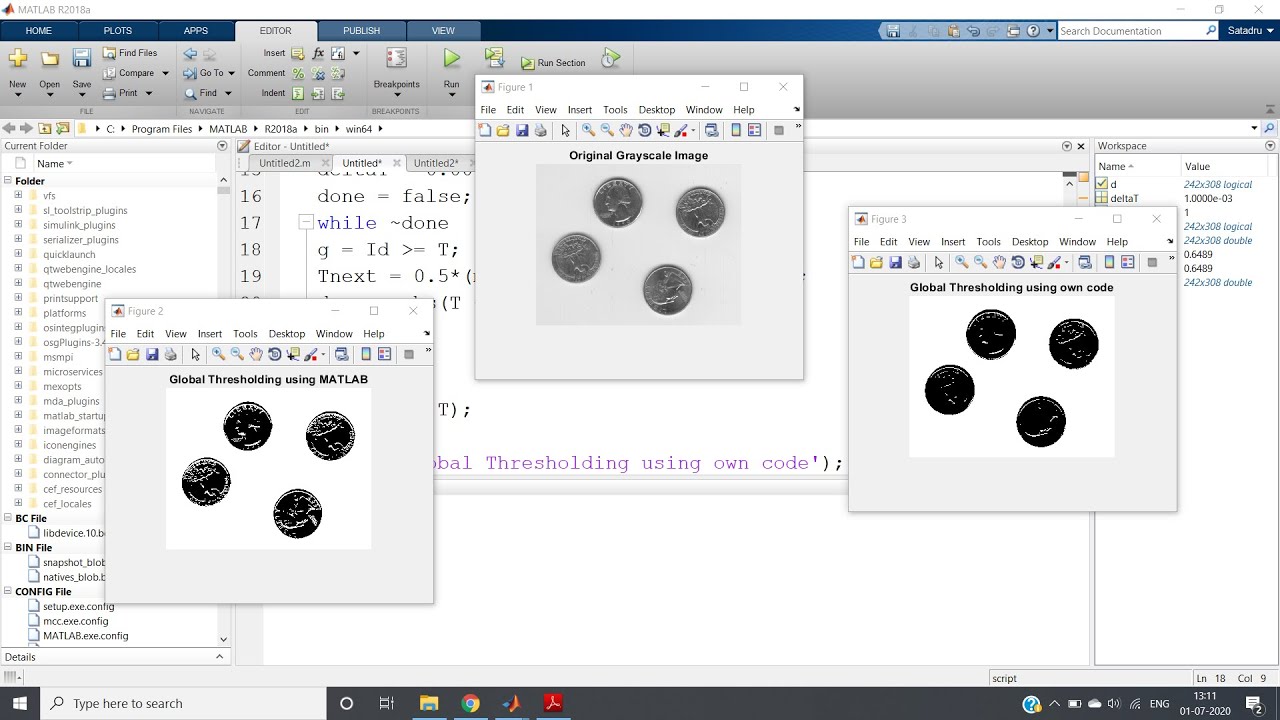Image resolution: width=1280 pixels, height=720 pixels.
Task: Switch to the PLOTS ribbon tab
Action: pyautogui.click(x=118, y=31)
